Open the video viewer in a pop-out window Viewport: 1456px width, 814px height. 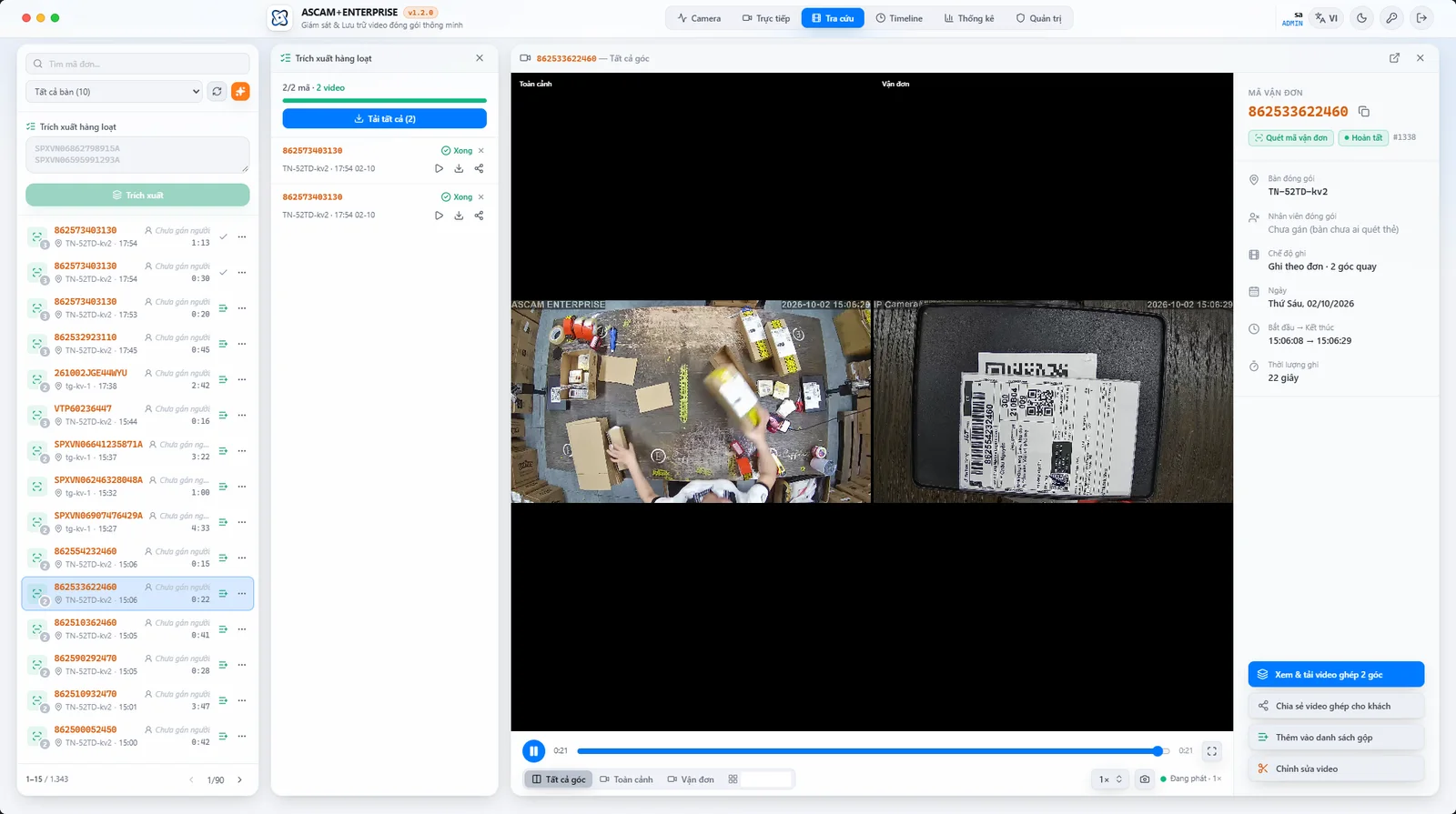click(x=1394, y=58)
